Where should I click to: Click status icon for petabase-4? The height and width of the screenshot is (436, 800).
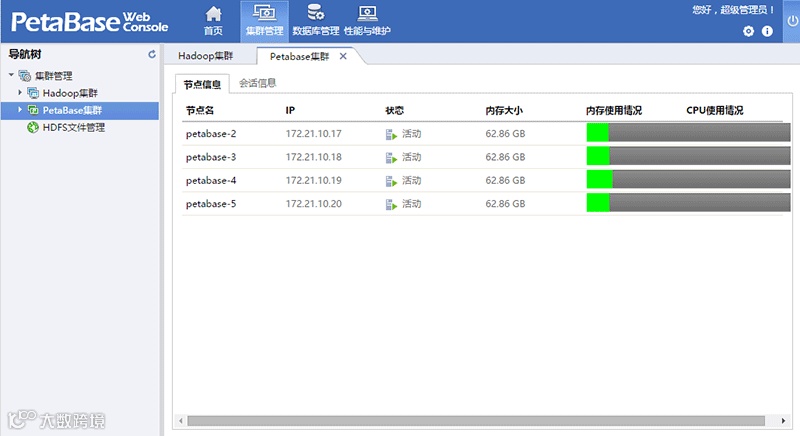point(391,181)
